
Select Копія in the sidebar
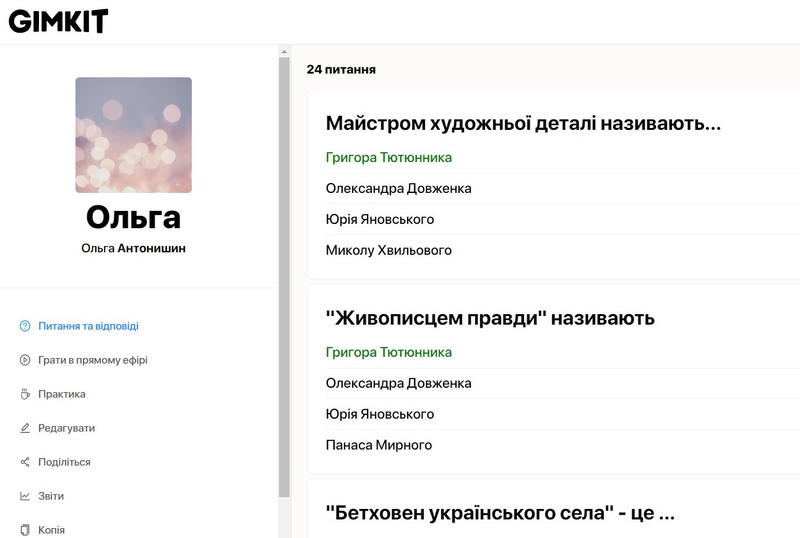click(52, 530)
